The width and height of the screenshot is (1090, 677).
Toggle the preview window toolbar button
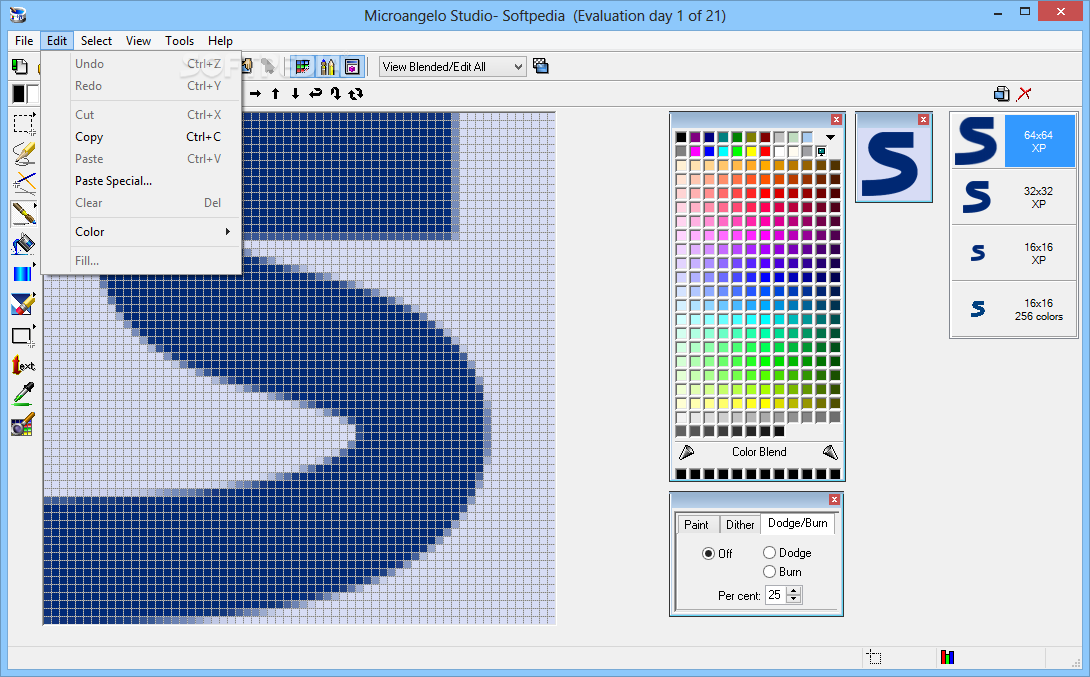352,67
